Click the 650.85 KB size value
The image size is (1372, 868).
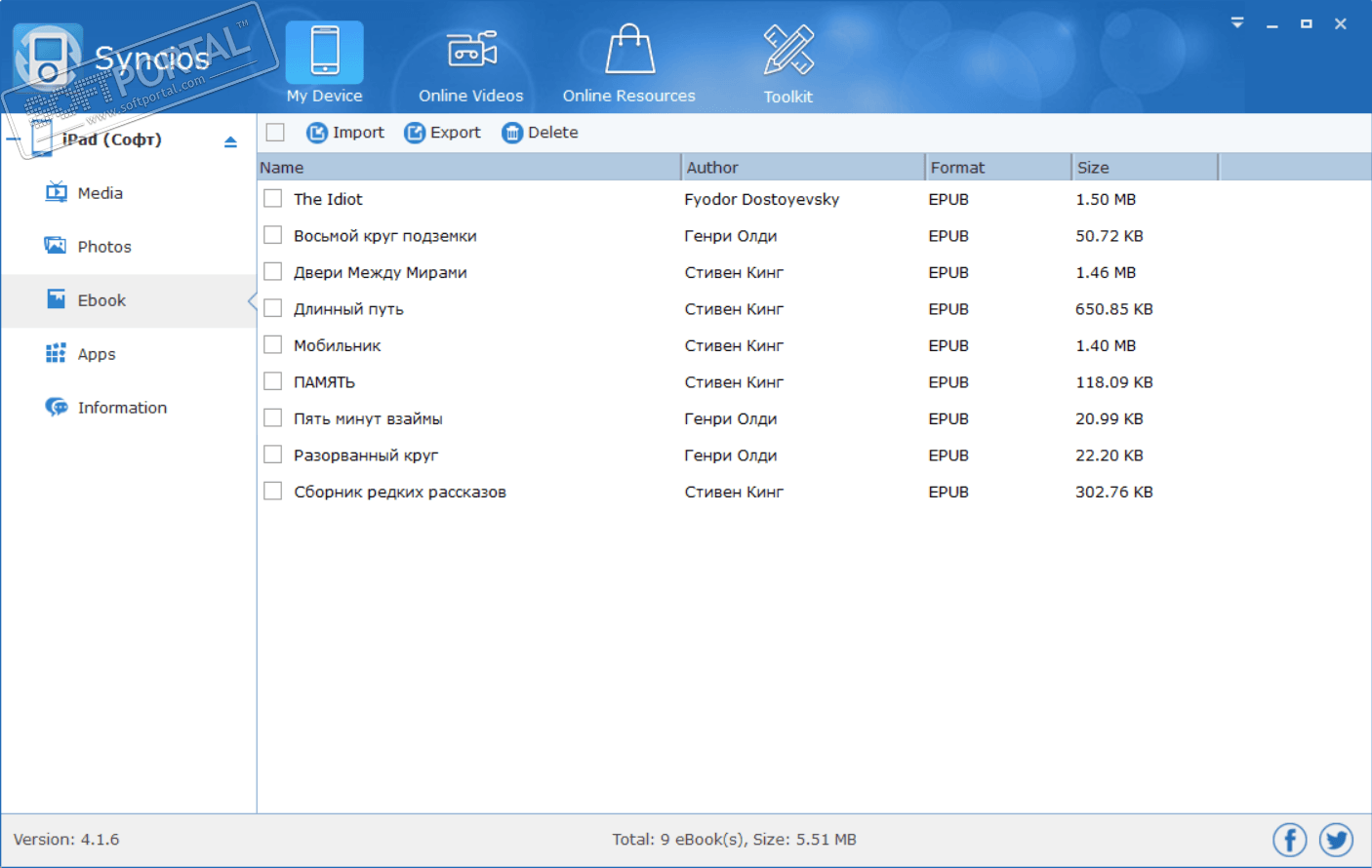coord(1114,309)
